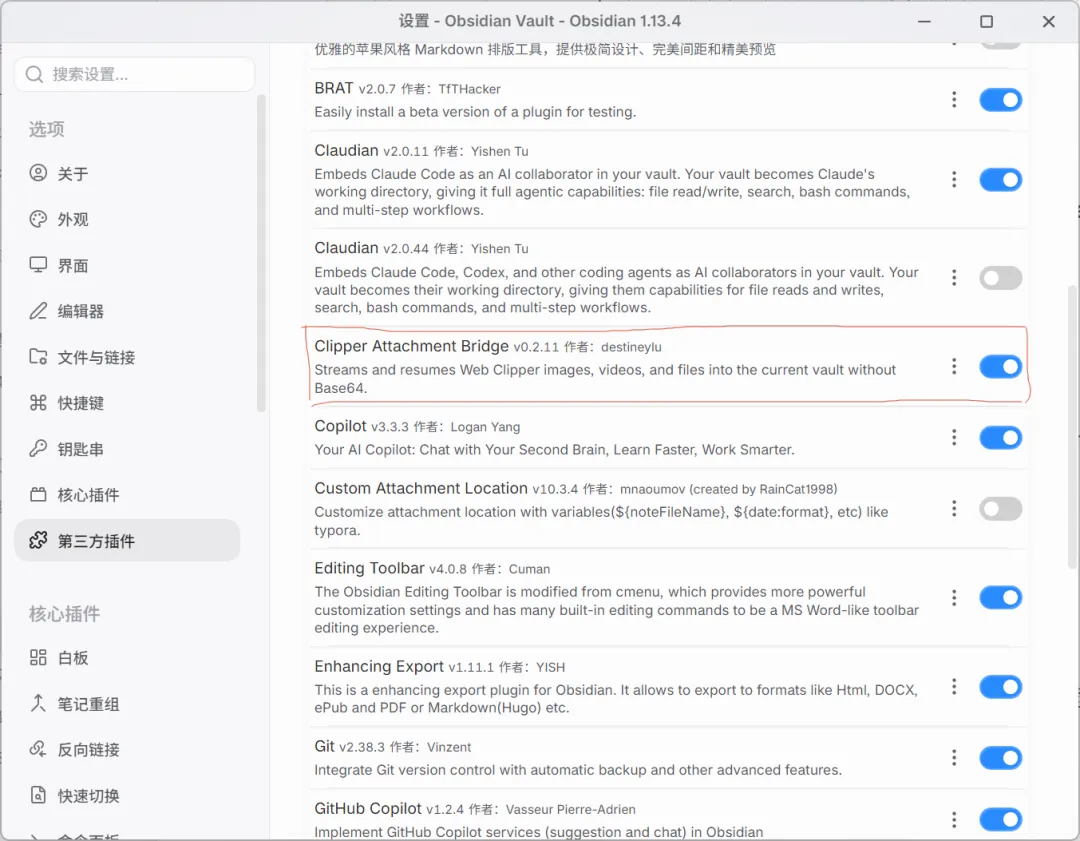Open 笔记重组 core plugin settings
This screenshot has height=841, width=1080.
point(127,704)
